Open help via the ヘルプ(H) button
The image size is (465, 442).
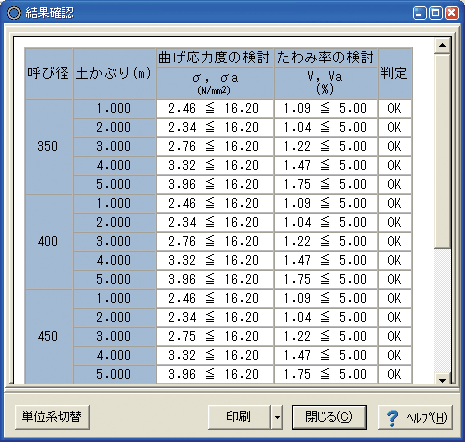415,417
